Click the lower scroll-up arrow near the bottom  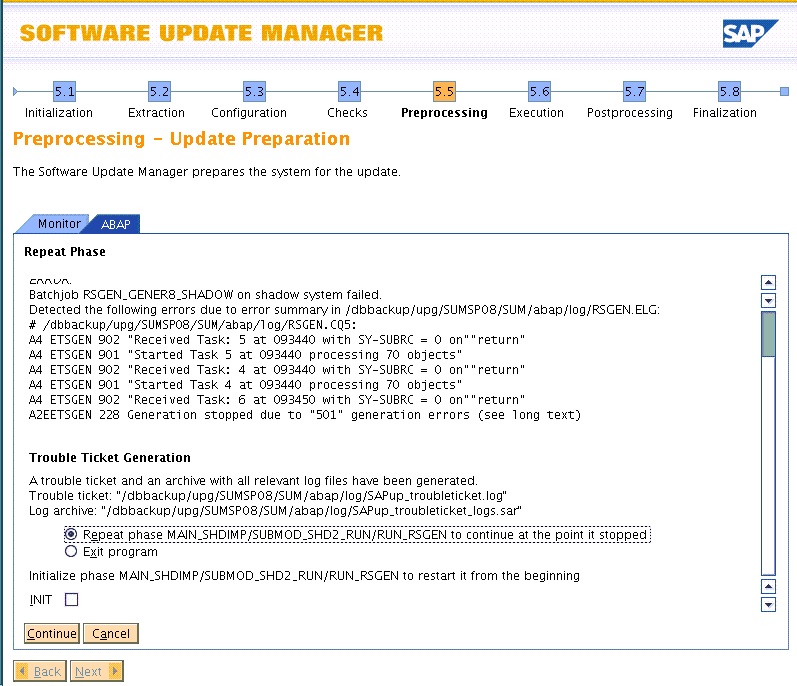(x=768, y=586)
